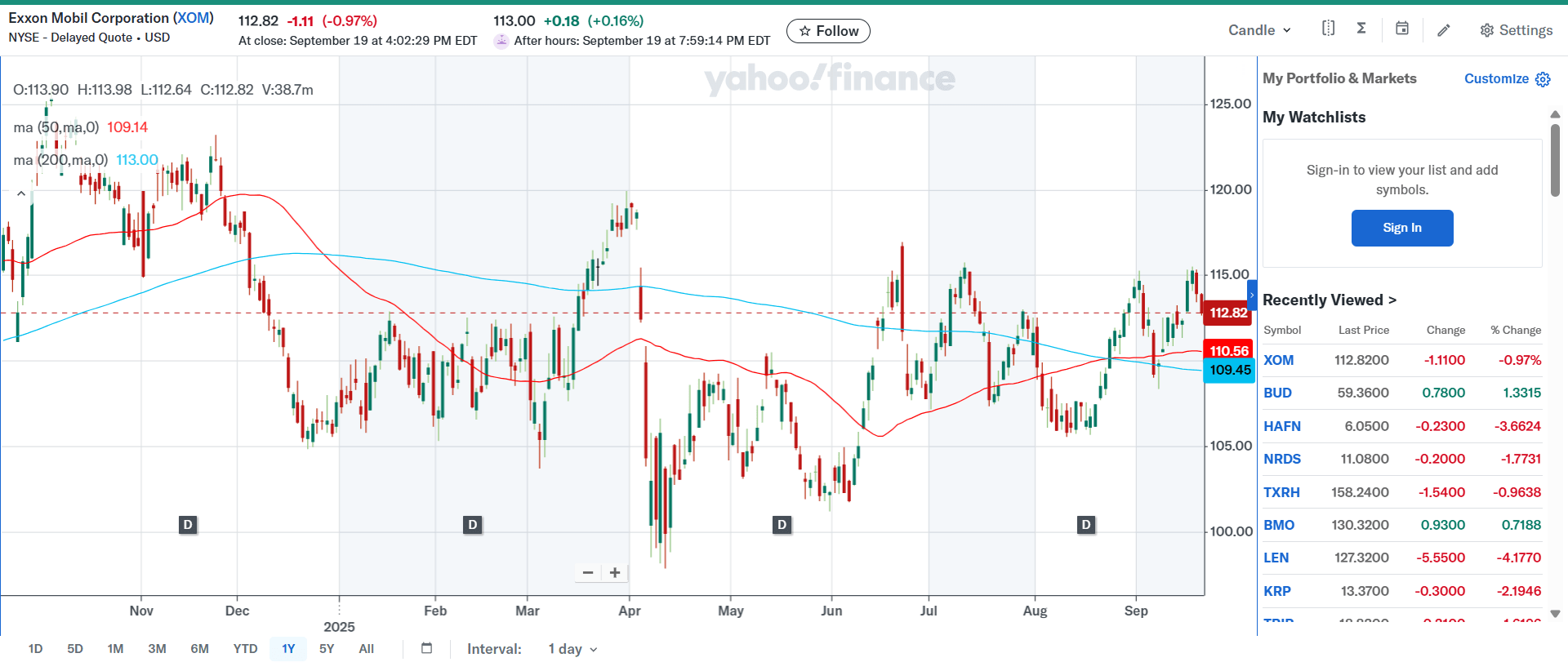Screen dimensions: 1568x671
Task: Click the sidebar scroll-down arrow
Action: click(1555, 614)
